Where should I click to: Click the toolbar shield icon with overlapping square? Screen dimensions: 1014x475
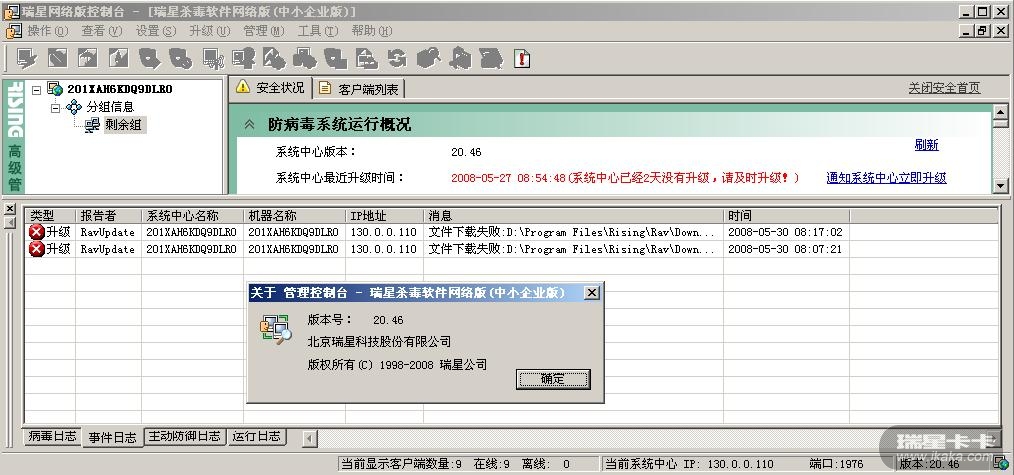tap(336, 58)
